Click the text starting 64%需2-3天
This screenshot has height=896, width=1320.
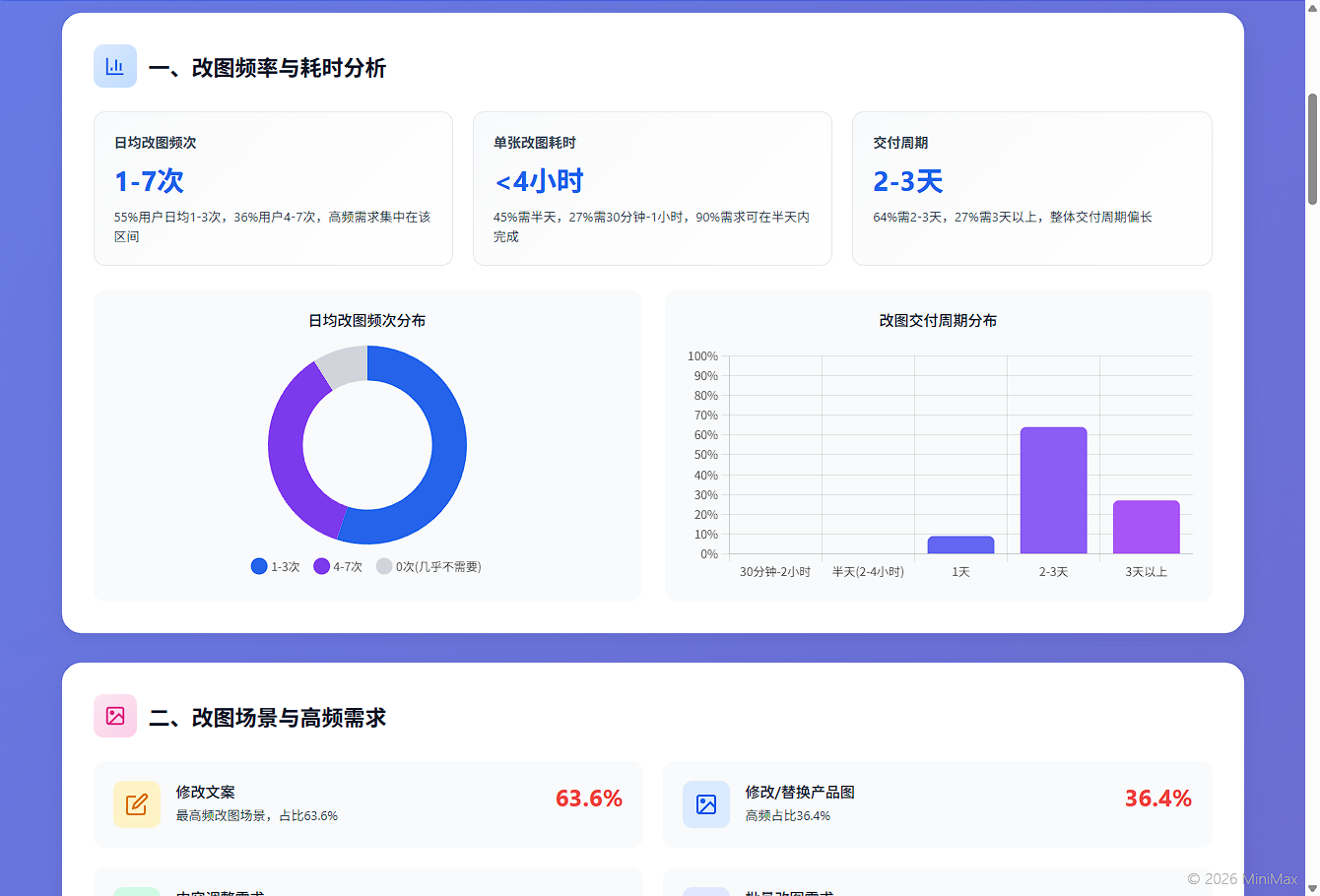pyautogui.click(x=1013, y=217)
